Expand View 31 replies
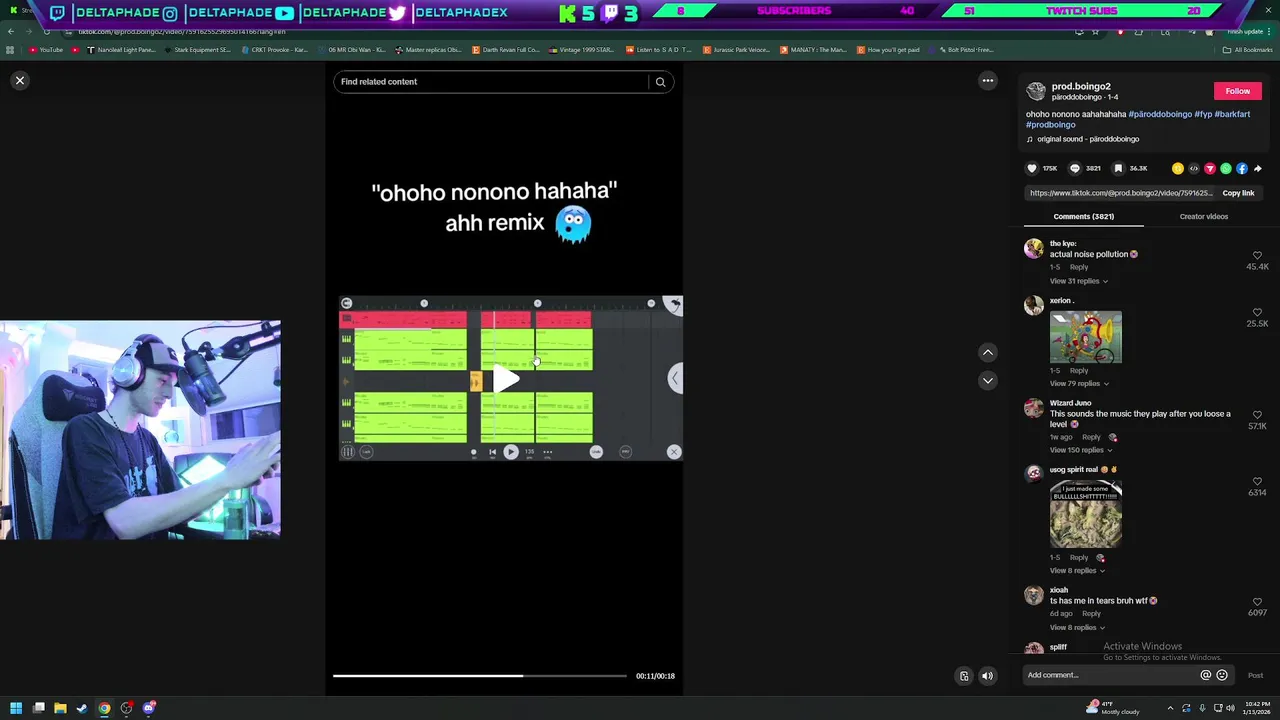Viewport: 1280px width, 720px height. click(x=1078, y=281)
